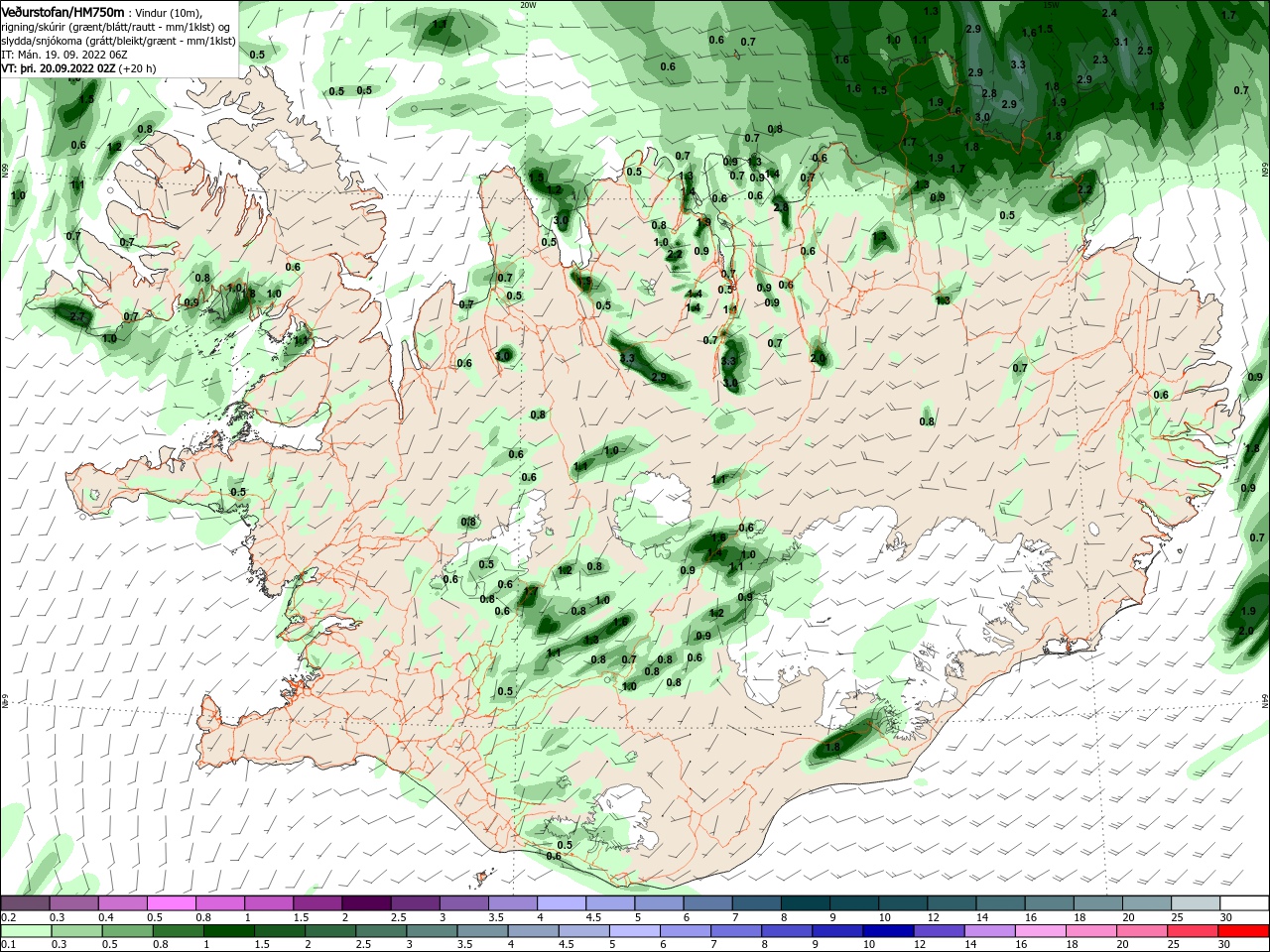The image size is (1270, 952).
Task: Click the 2.7 precipitation value near the west coast
Action: (78, 316)
